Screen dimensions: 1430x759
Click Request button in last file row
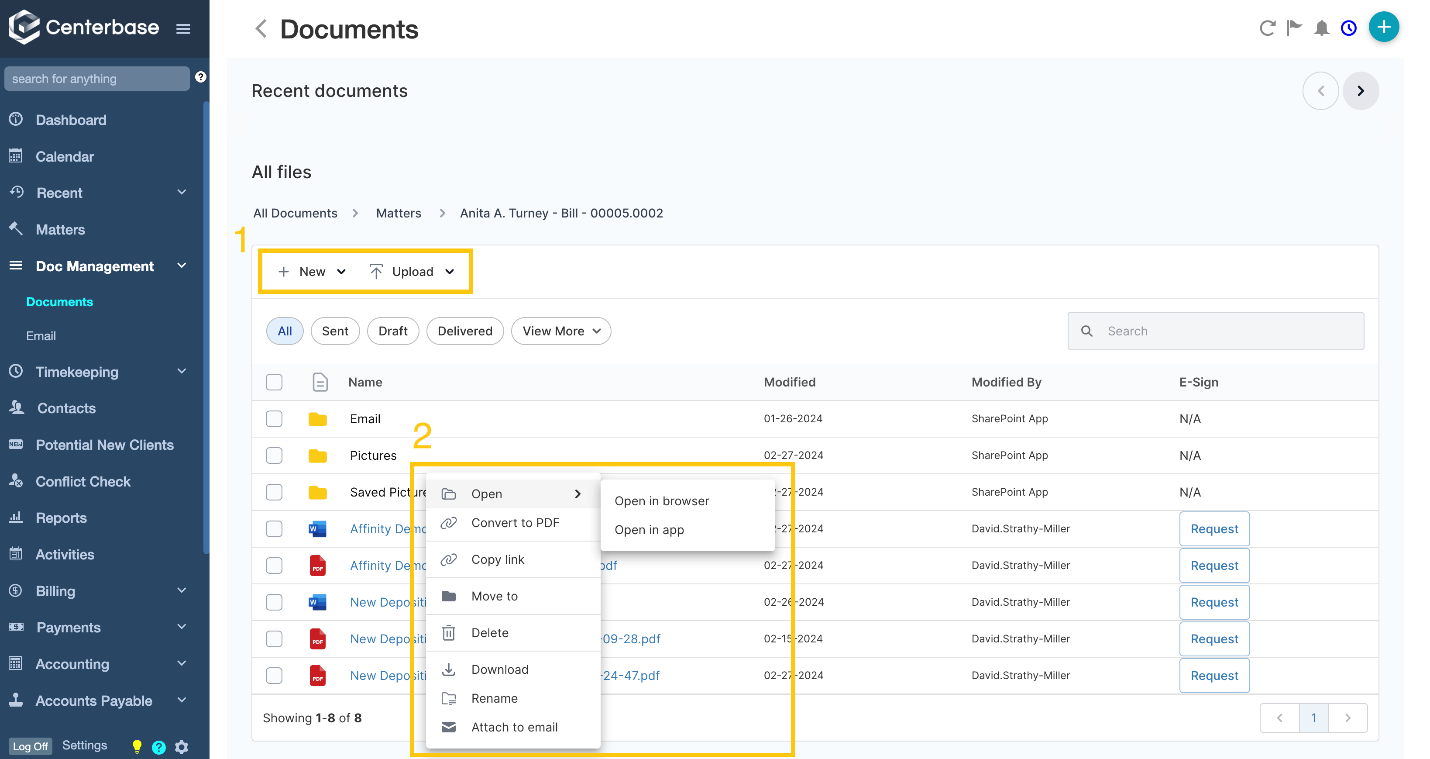click(1214, 676)
